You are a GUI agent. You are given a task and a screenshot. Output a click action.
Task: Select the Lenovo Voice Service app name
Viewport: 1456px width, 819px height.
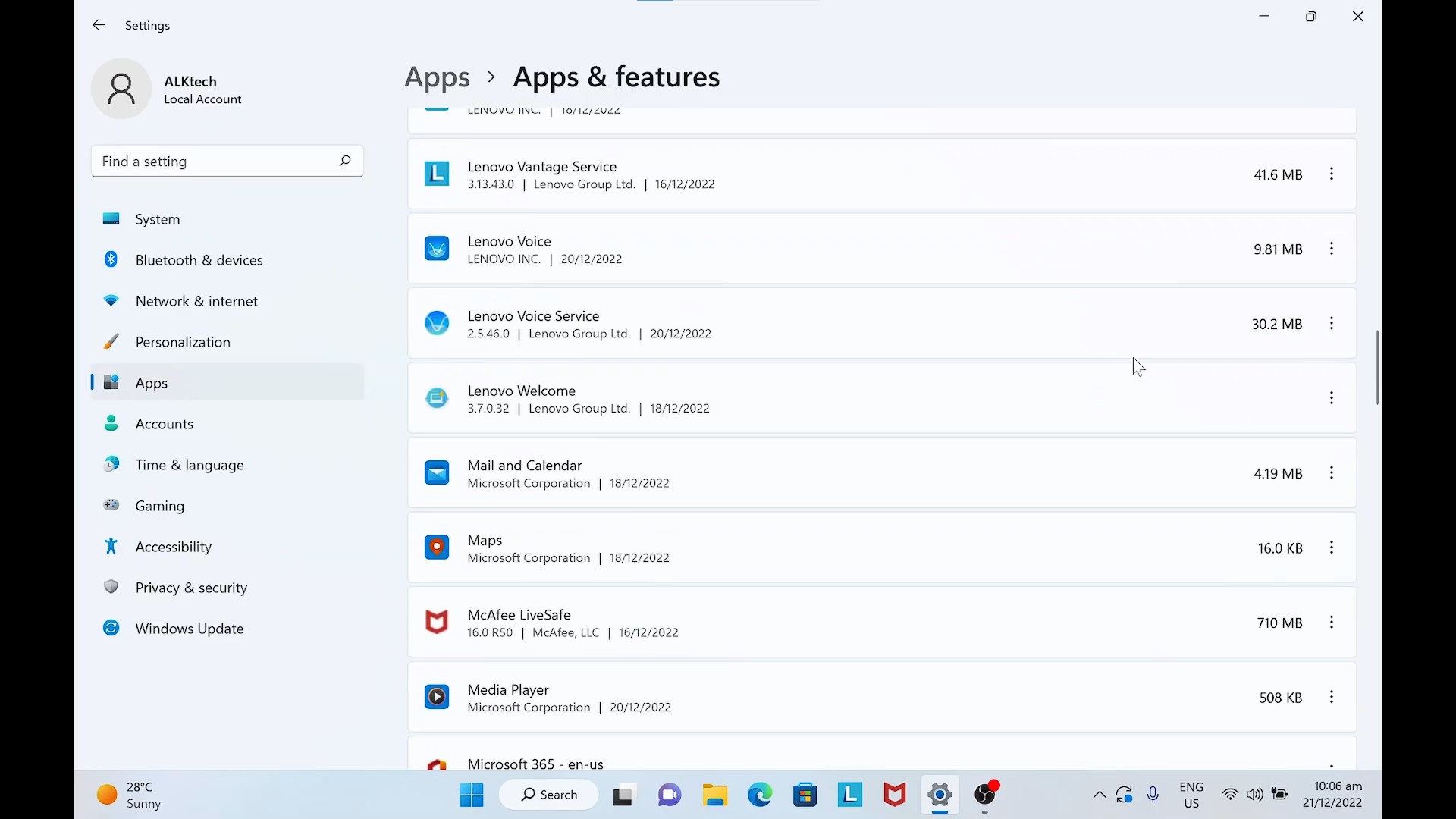[x=534, y=315]
